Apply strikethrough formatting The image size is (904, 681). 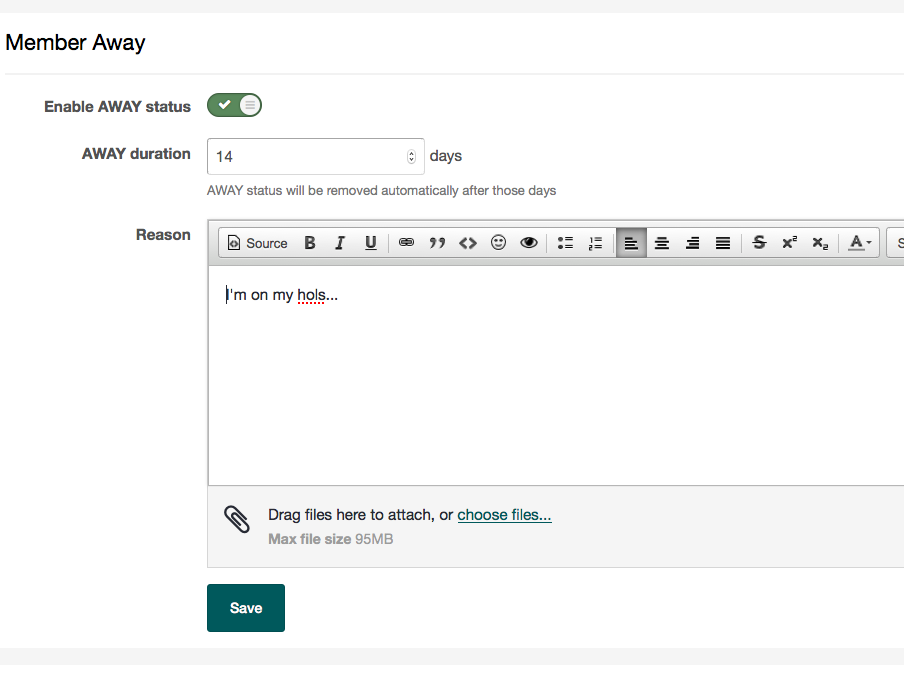(x=759, y=243)
